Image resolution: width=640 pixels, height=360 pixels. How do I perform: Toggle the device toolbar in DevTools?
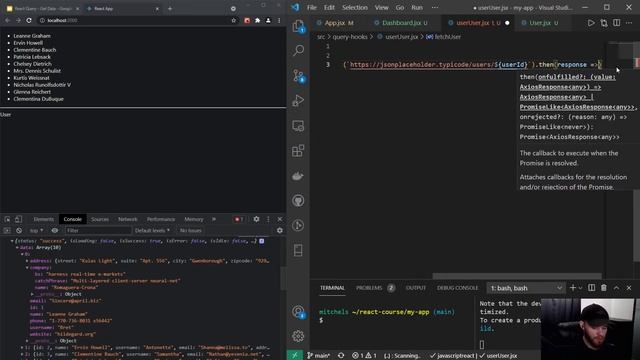pyautogui.click(x=18, y=219)
